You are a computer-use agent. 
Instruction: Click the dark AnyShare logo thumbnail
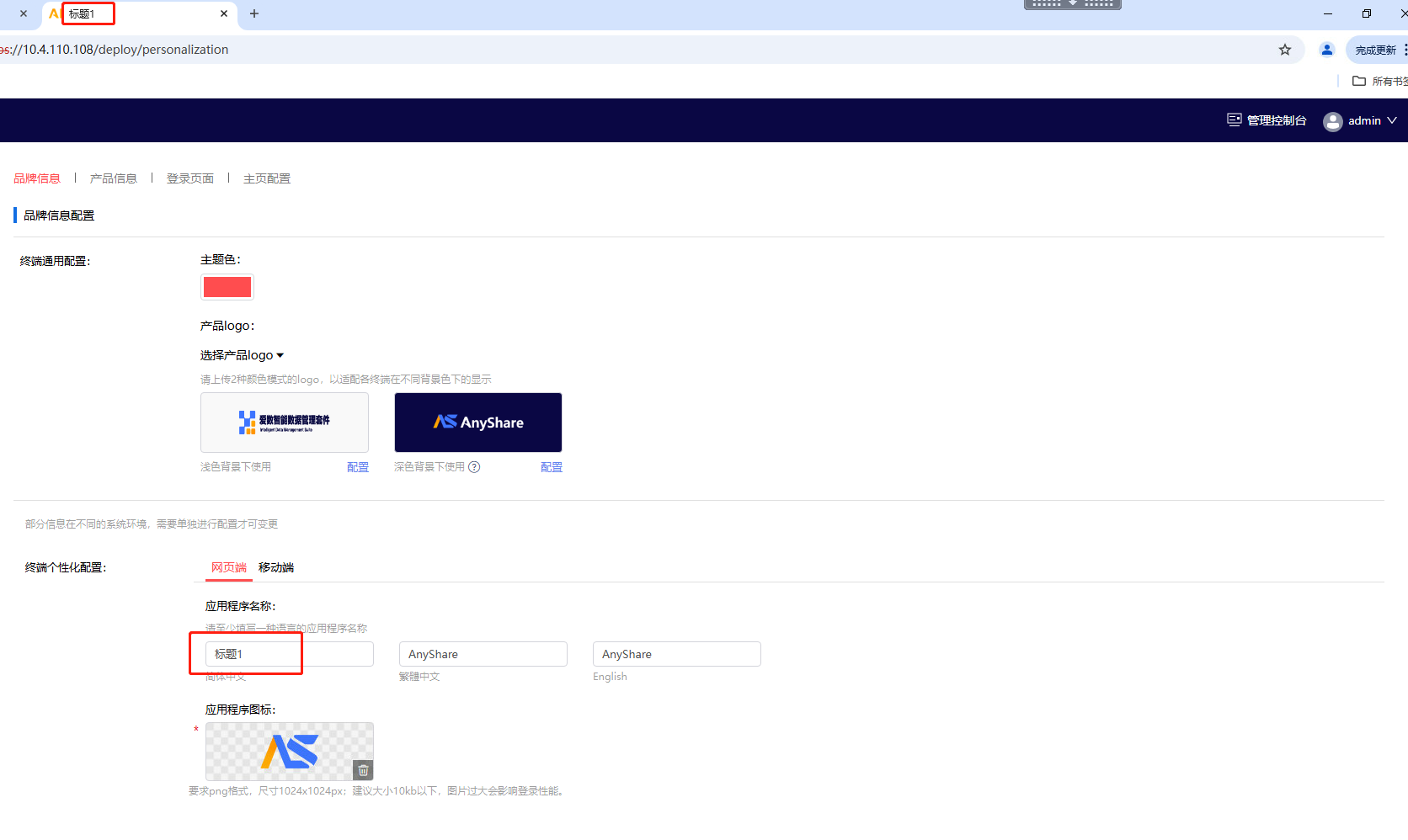click(478, 423)
